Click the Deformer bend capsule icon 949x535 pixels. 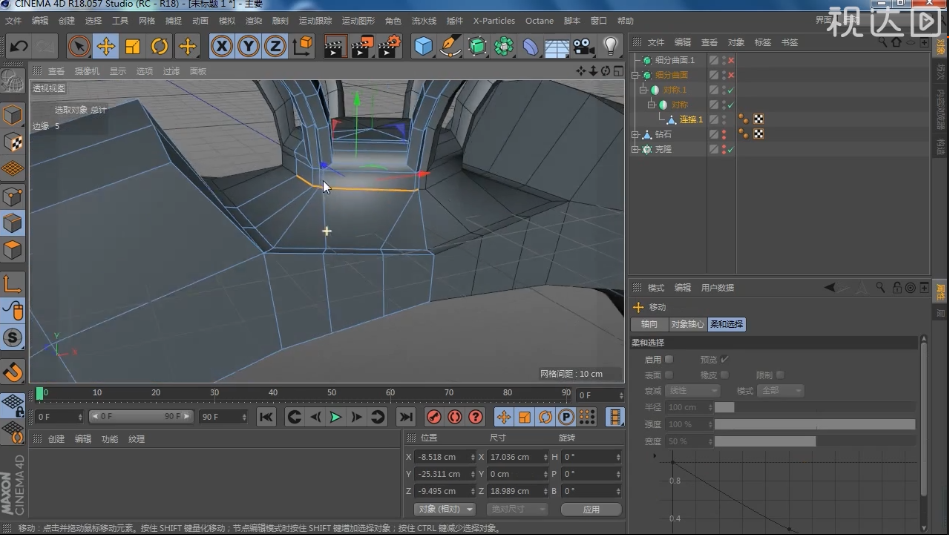click(530, 46)
